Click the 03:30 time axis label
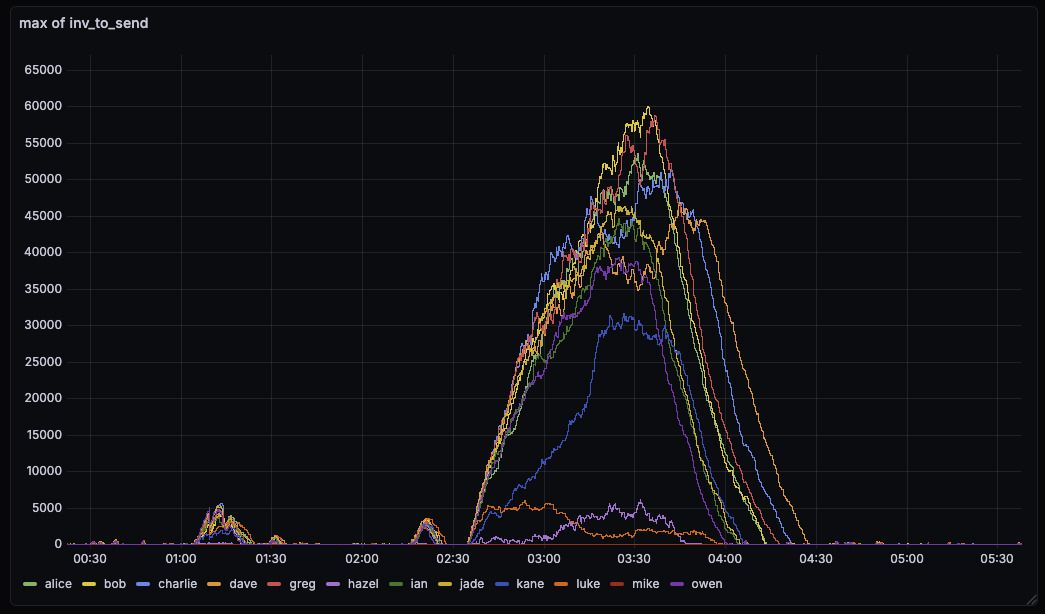 click(x=635, y=559)
